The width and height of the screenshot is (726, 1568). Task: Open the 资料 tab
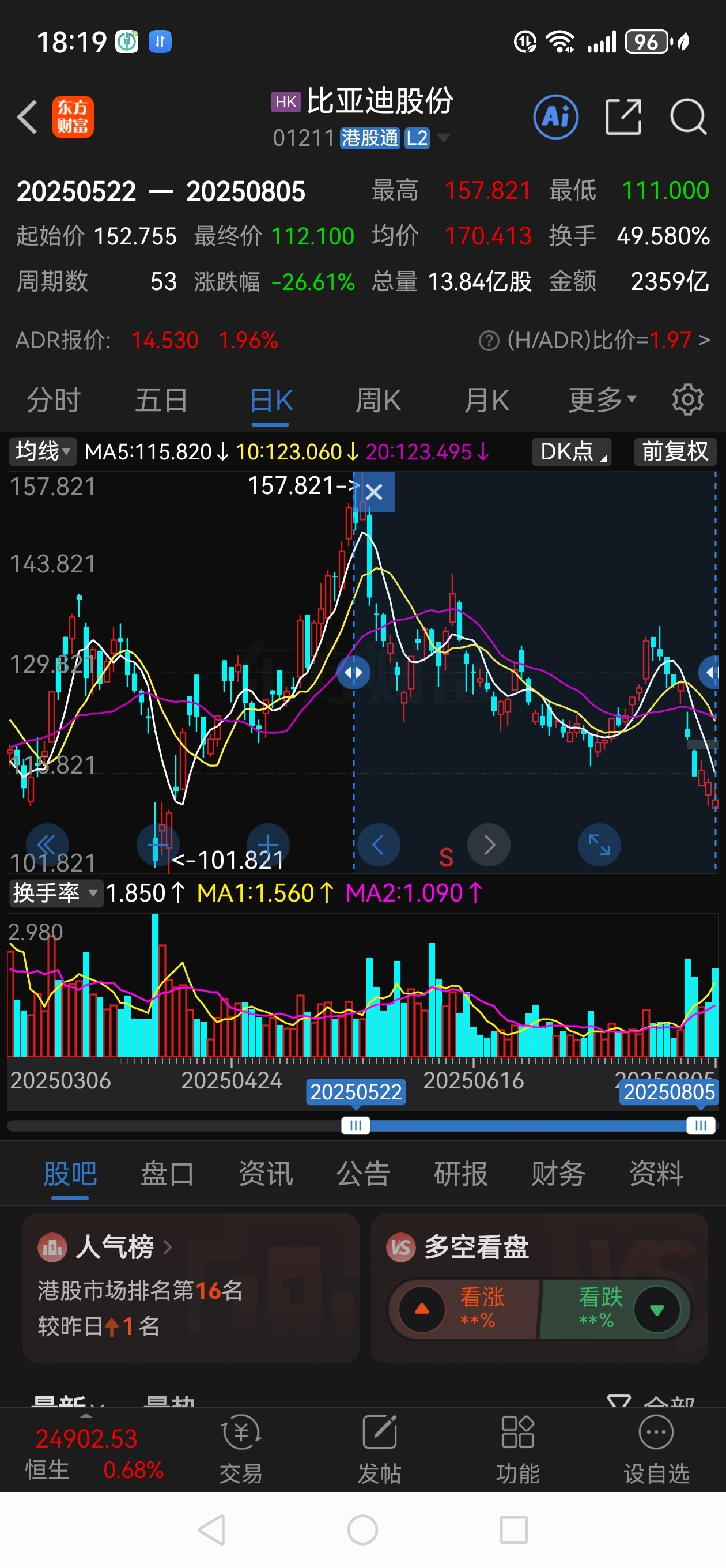pos(656,1173)
